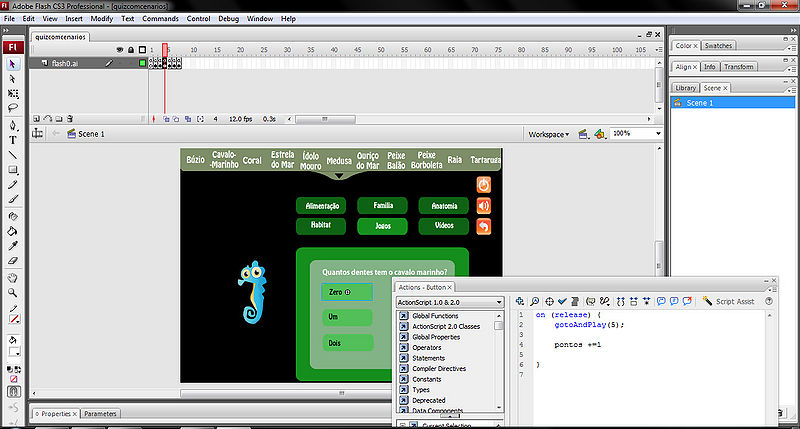This screenshot has width=800, height=429.
Task: Open the stage zoom 100% dropdown
Action: click(634, 133)
